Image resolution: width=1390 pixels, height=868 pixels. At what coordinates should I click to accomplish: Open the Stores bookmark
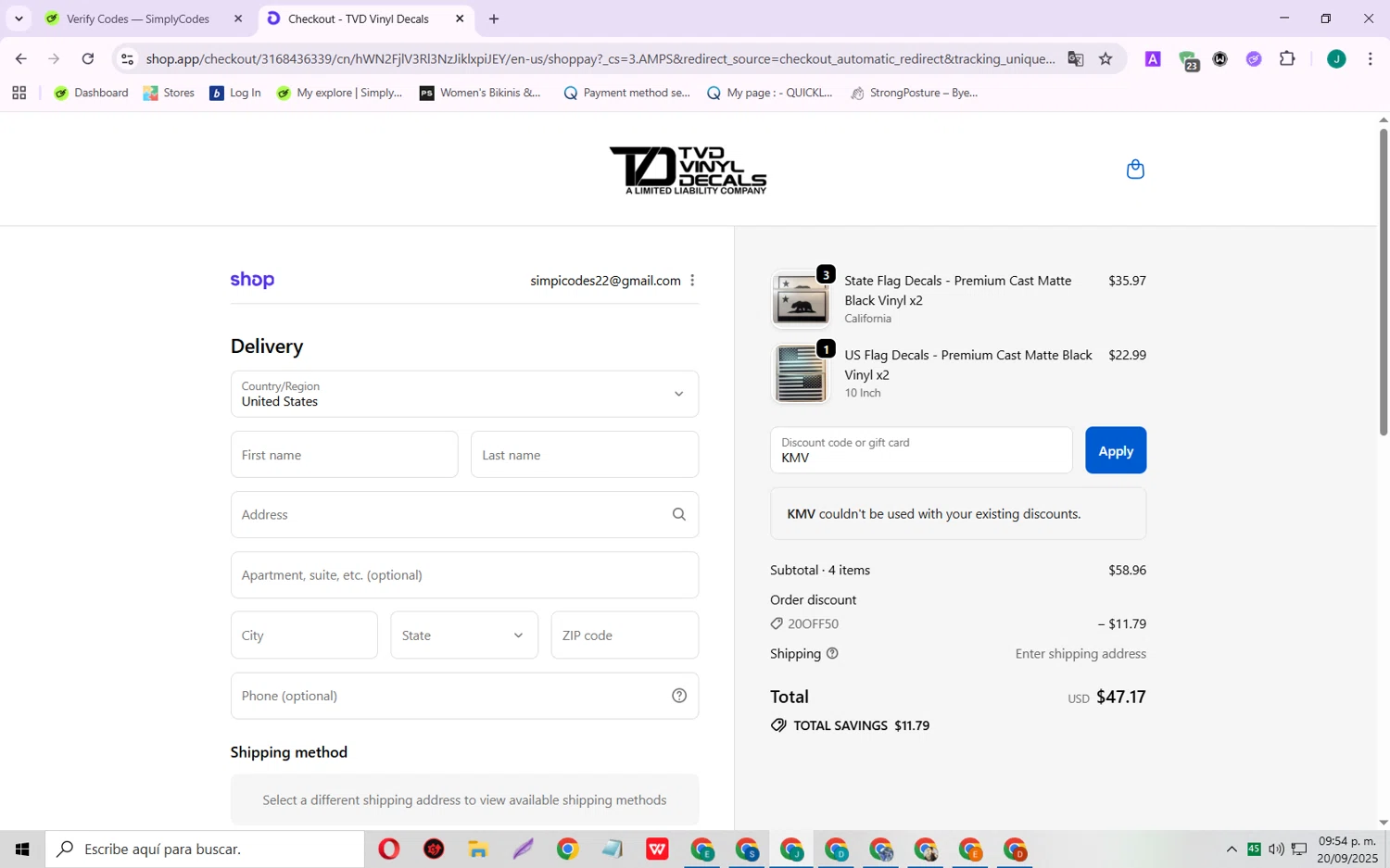pyautogui.click(x=169, y=93)
